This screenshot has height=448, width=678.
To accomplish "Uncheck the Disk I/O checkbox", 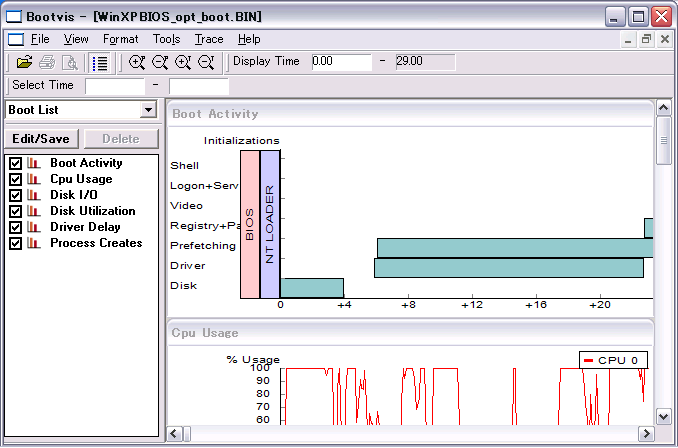I will pyautogui.click(x=15, y=195).
